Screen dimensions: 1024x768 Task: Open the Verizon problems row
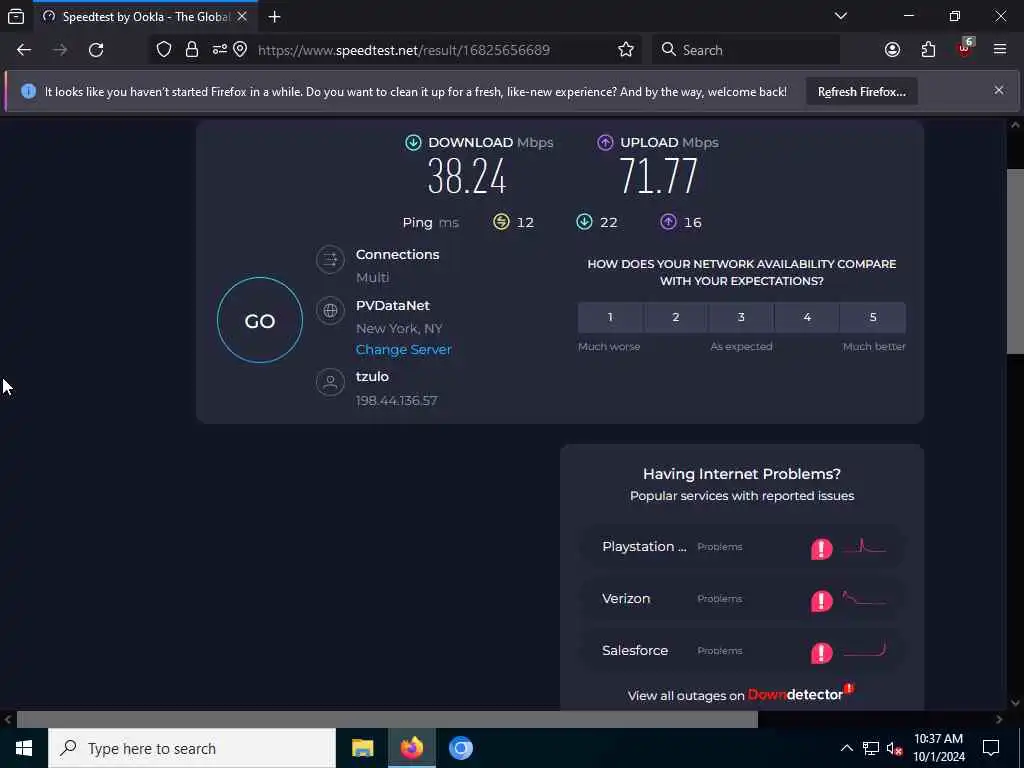(x=742, y=599)
